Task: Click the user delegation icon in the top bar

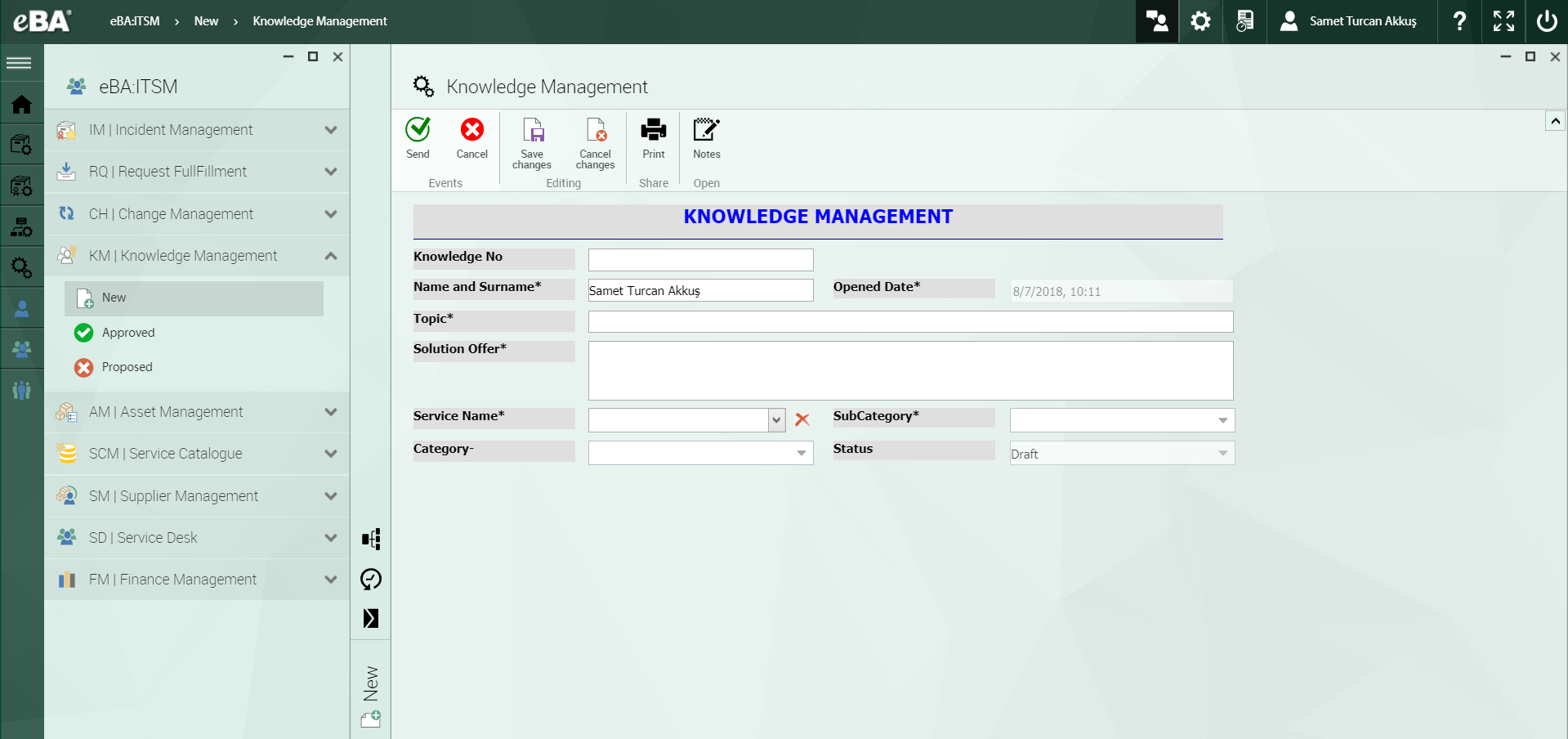Action: (x=1157, y=21)
